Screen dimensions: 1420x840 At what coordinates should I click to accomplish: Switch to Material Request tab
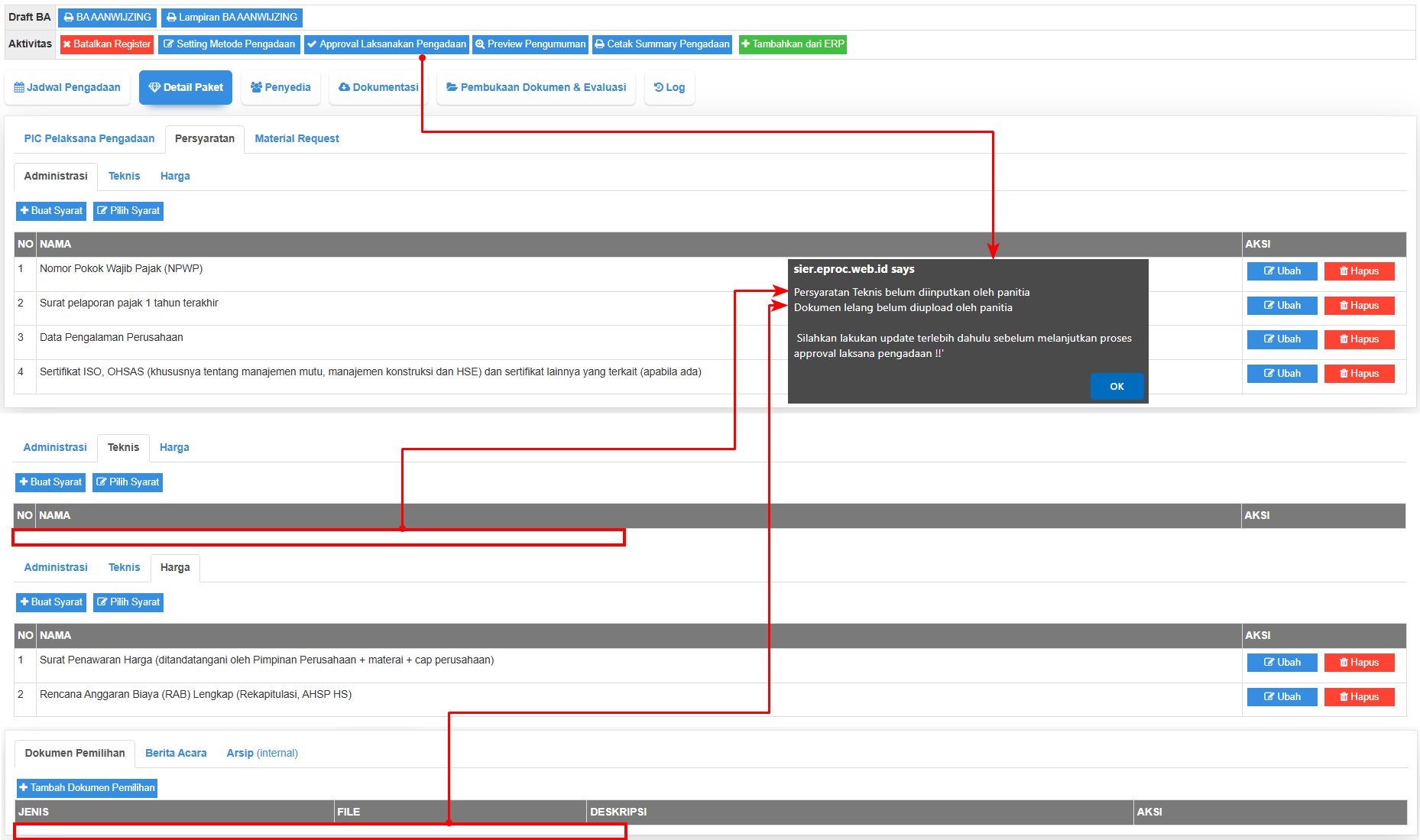(x=297, y=139)
